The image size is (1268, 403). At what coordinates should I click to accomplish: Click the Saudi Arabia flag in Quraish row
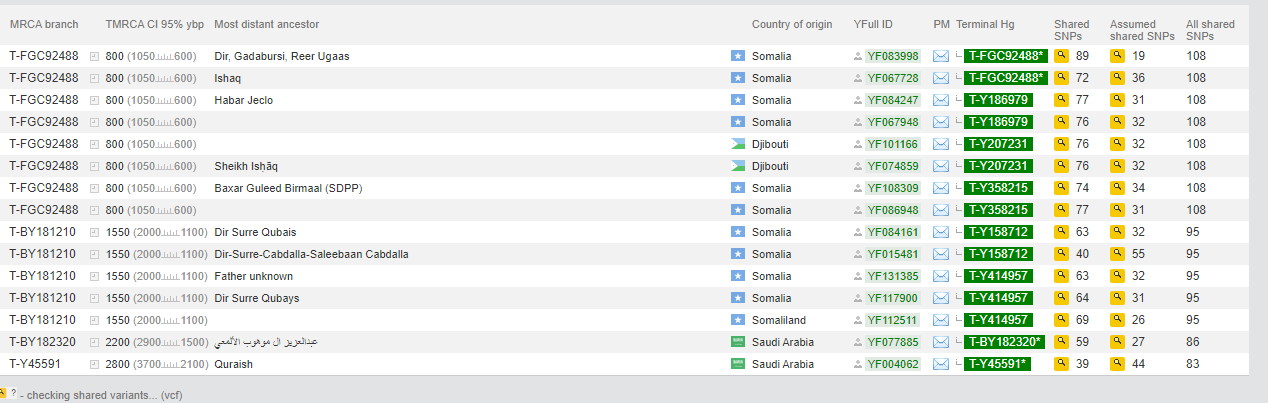(738, 364)
